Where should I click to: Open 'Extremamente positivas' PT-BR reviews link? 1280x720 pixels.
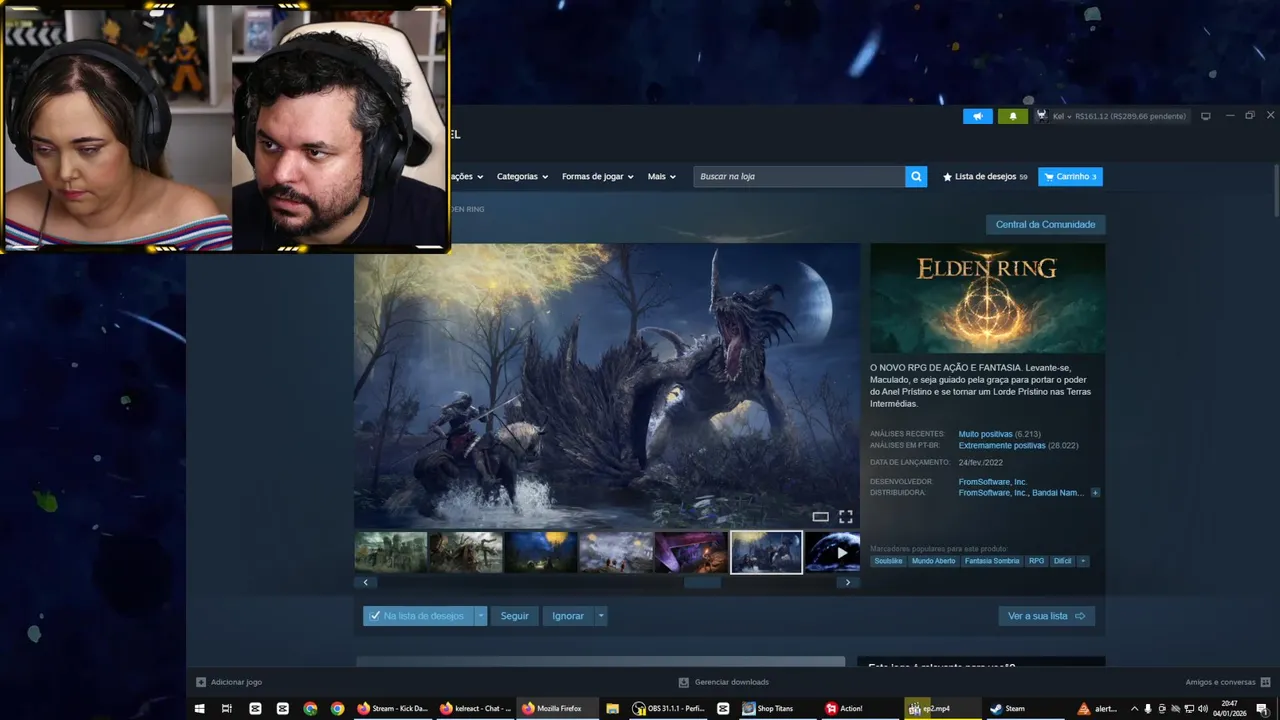pos(1002,445)
